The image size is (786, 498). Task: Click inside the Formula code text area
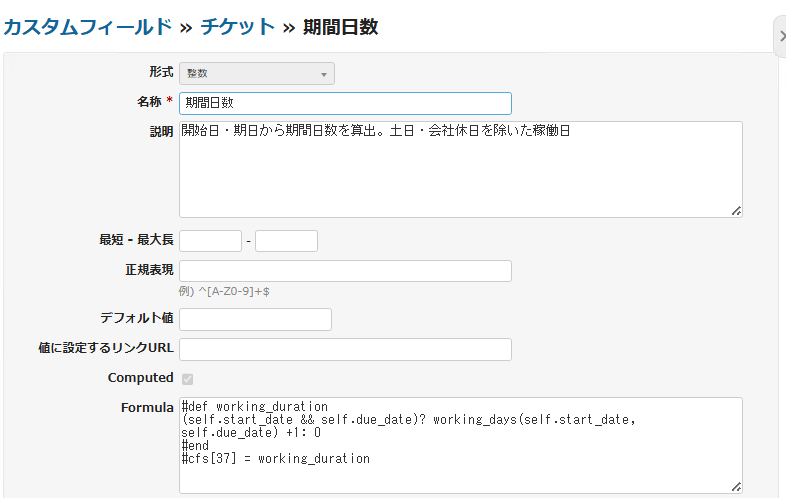point(460,444)
